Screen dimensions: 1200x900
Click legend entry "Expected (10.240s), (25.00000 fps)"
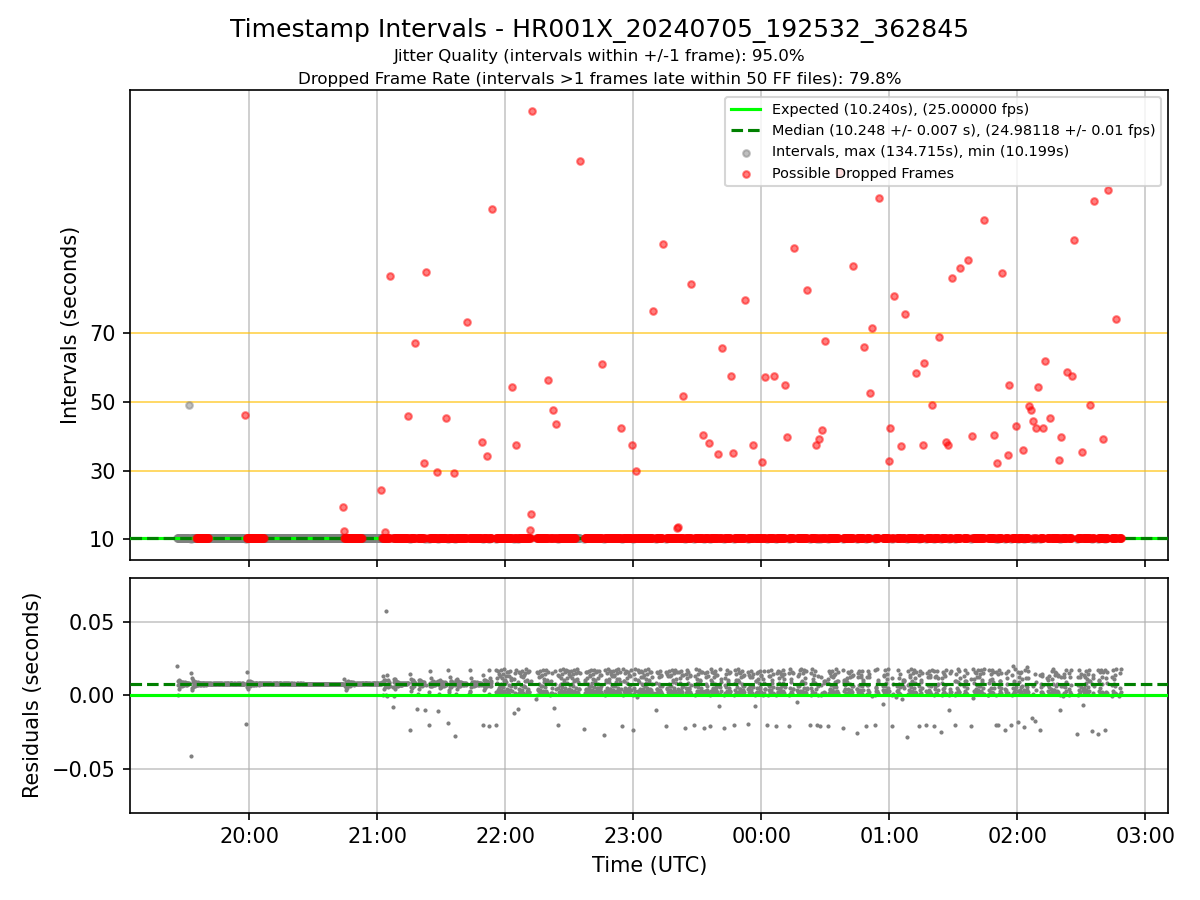(x=900, y=109)
